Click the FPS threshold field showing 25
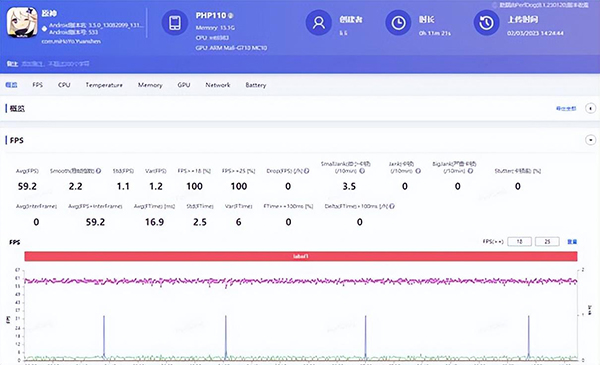This screenshot has width=600, height=365. tap(547, 241)
